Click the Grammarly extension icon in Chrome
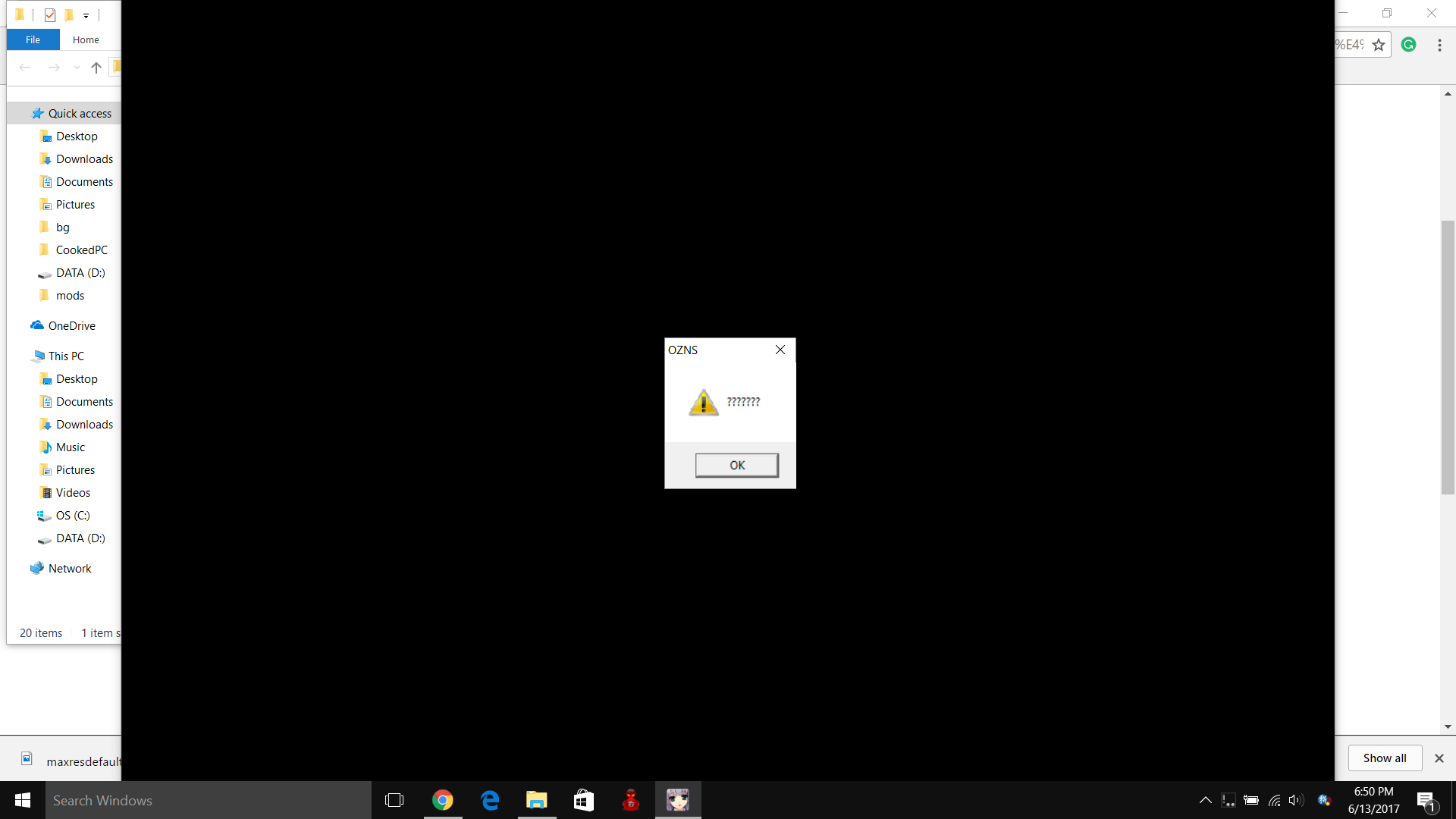 1408,45
